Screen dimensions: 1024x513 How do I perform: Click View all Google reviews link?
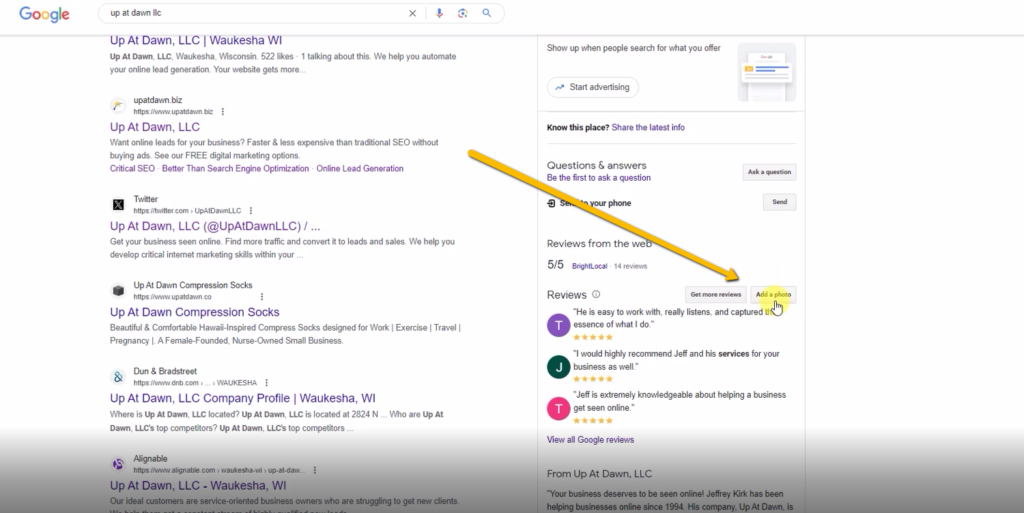click(590, 440)
